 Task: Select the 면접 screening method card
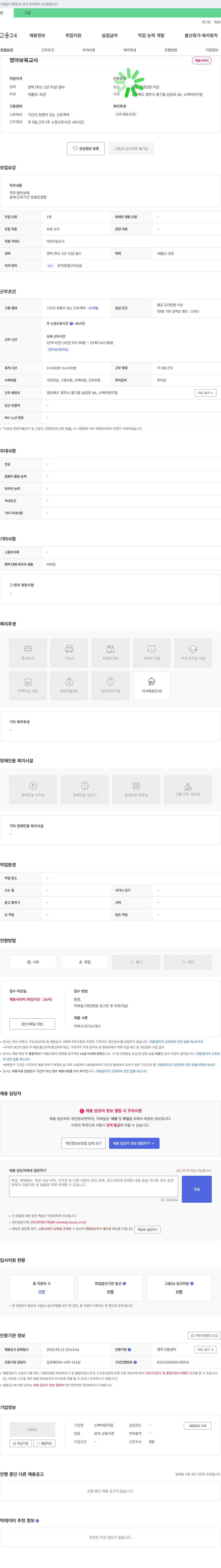point(85,962)
